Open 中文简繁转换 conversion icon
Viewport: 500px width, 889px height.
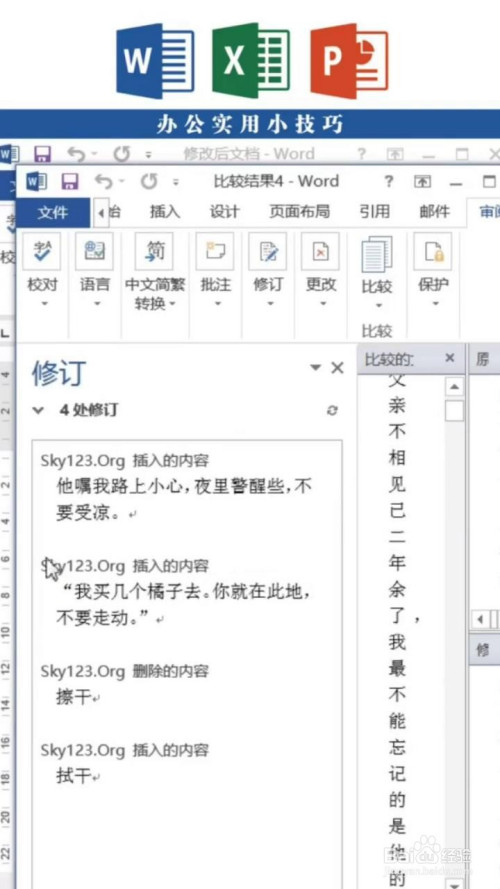[x=154, y=251]
